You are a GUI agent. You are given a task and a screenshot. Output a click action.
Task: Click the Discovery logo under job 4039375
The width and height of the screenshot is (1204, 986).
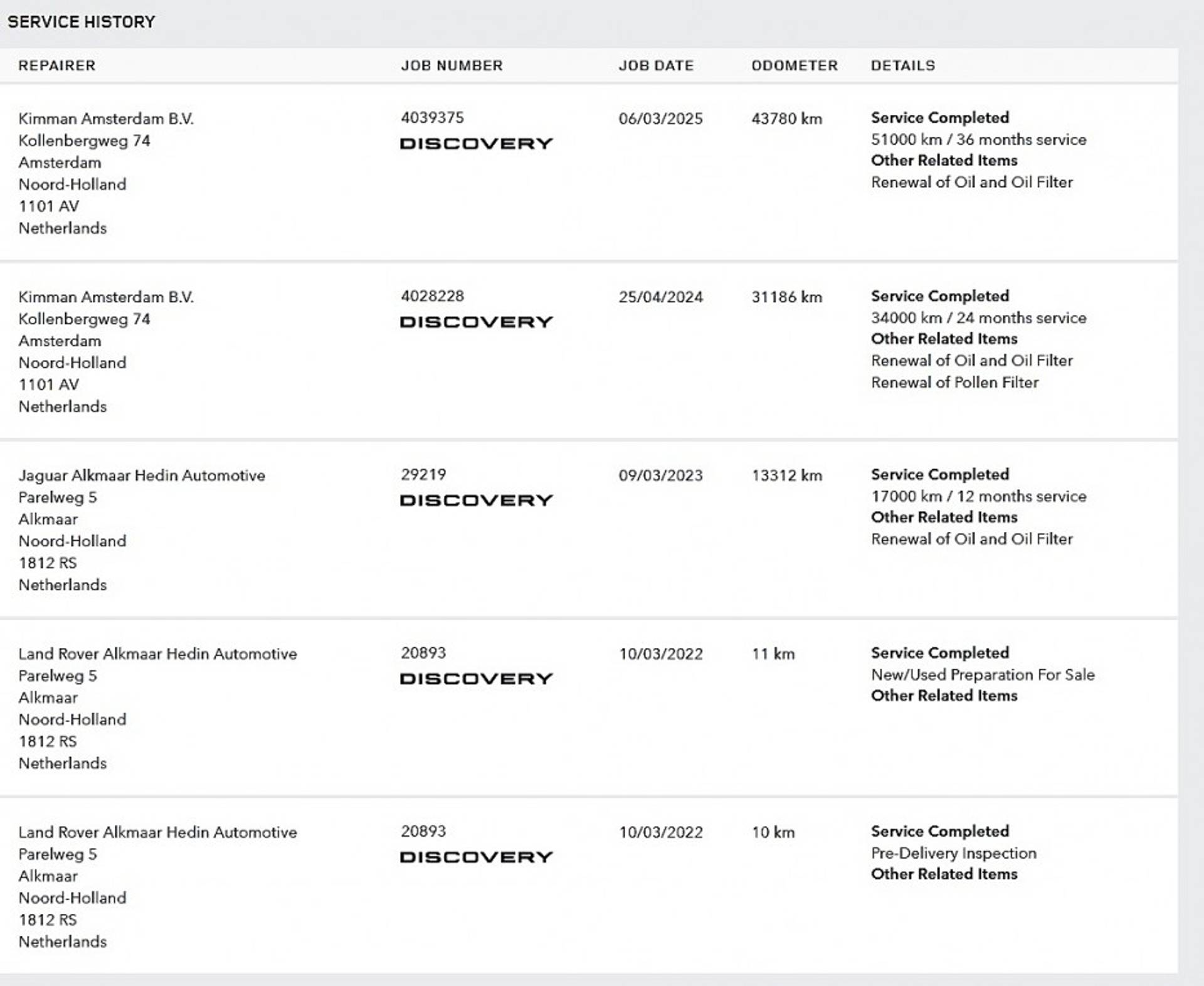(476, 144)
